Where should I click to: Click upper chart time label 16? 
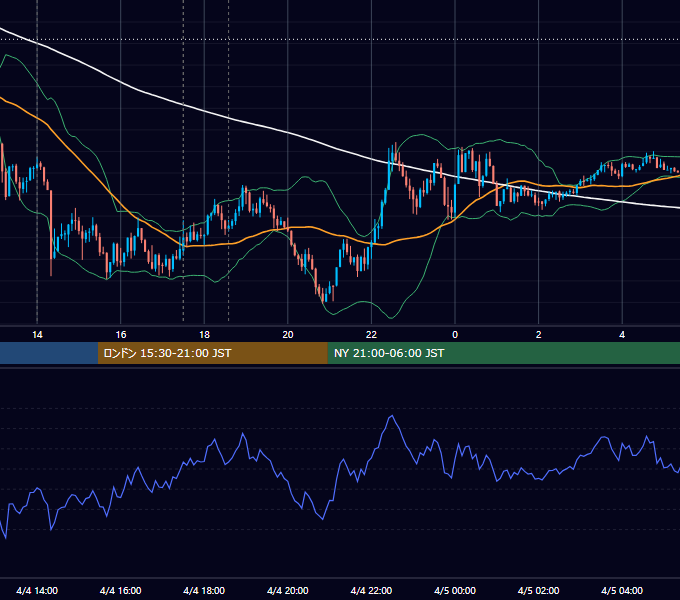(121, 335)
